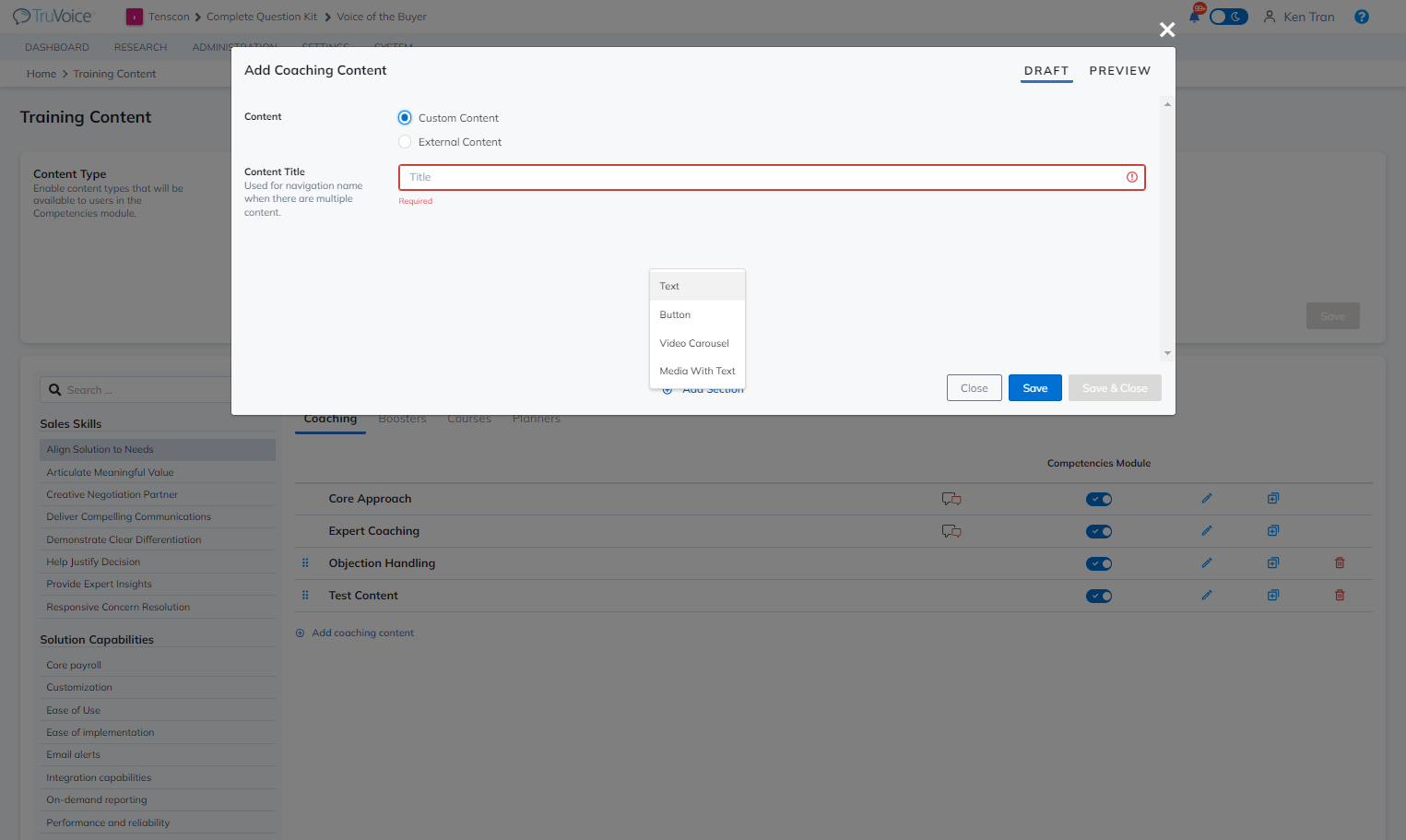The width and height of the screenshot is (1406, 840).
Task: Open the RESEARCH menu
Action: coord(141,48)
